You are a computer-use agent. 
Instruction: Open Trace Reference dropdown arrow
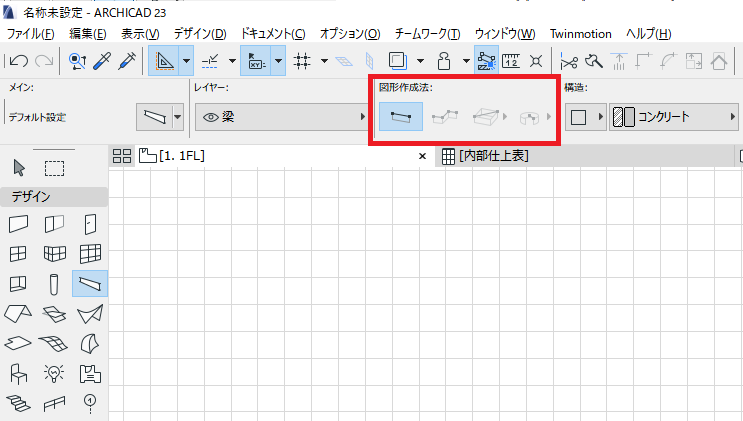pyautogui.click(x=420, y=61)
